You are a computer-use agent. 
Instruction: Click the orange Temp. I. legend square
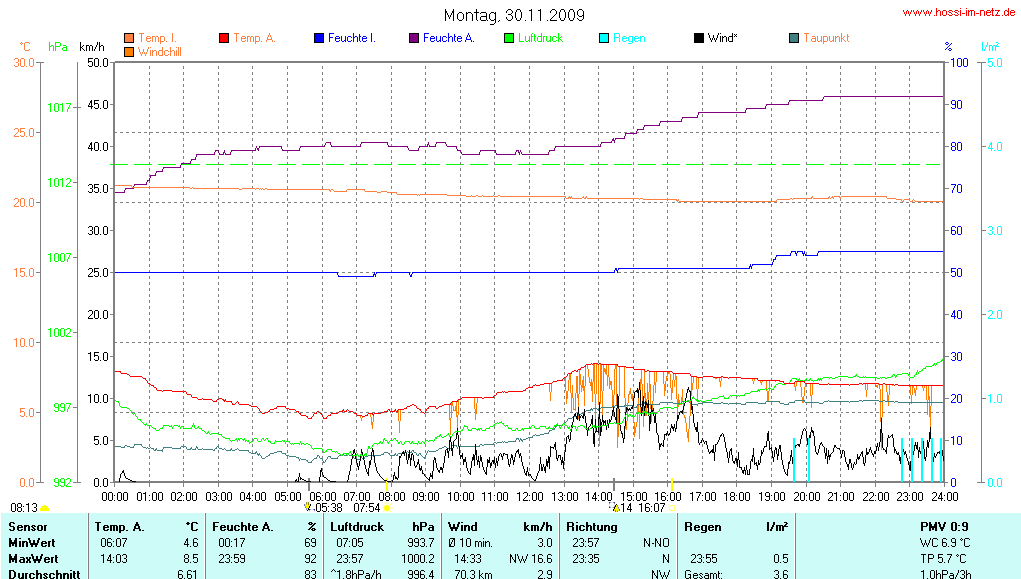pyautogui.click(x=129, y=38)
